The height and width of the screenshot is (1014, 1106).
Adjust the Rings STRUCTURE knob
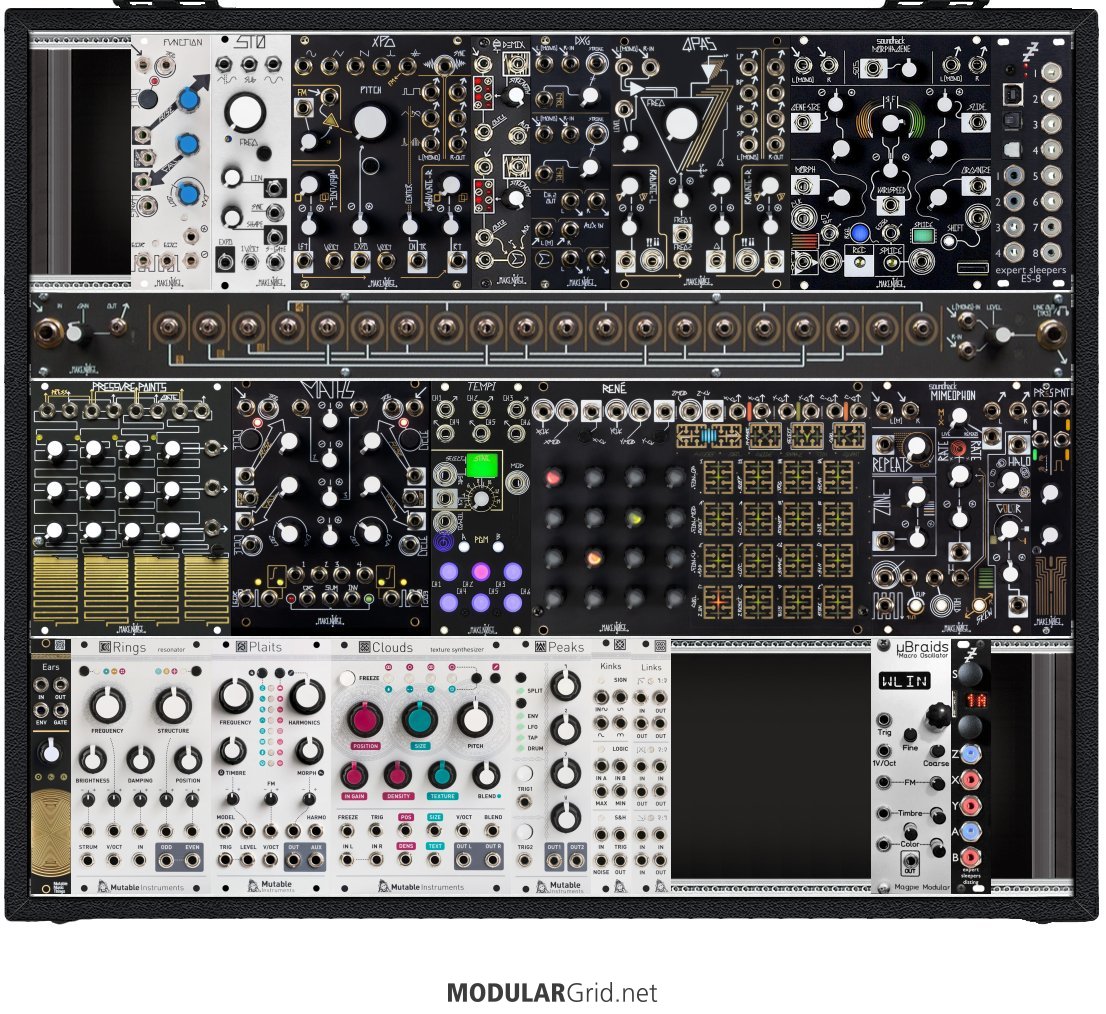(x=174, y=704)
